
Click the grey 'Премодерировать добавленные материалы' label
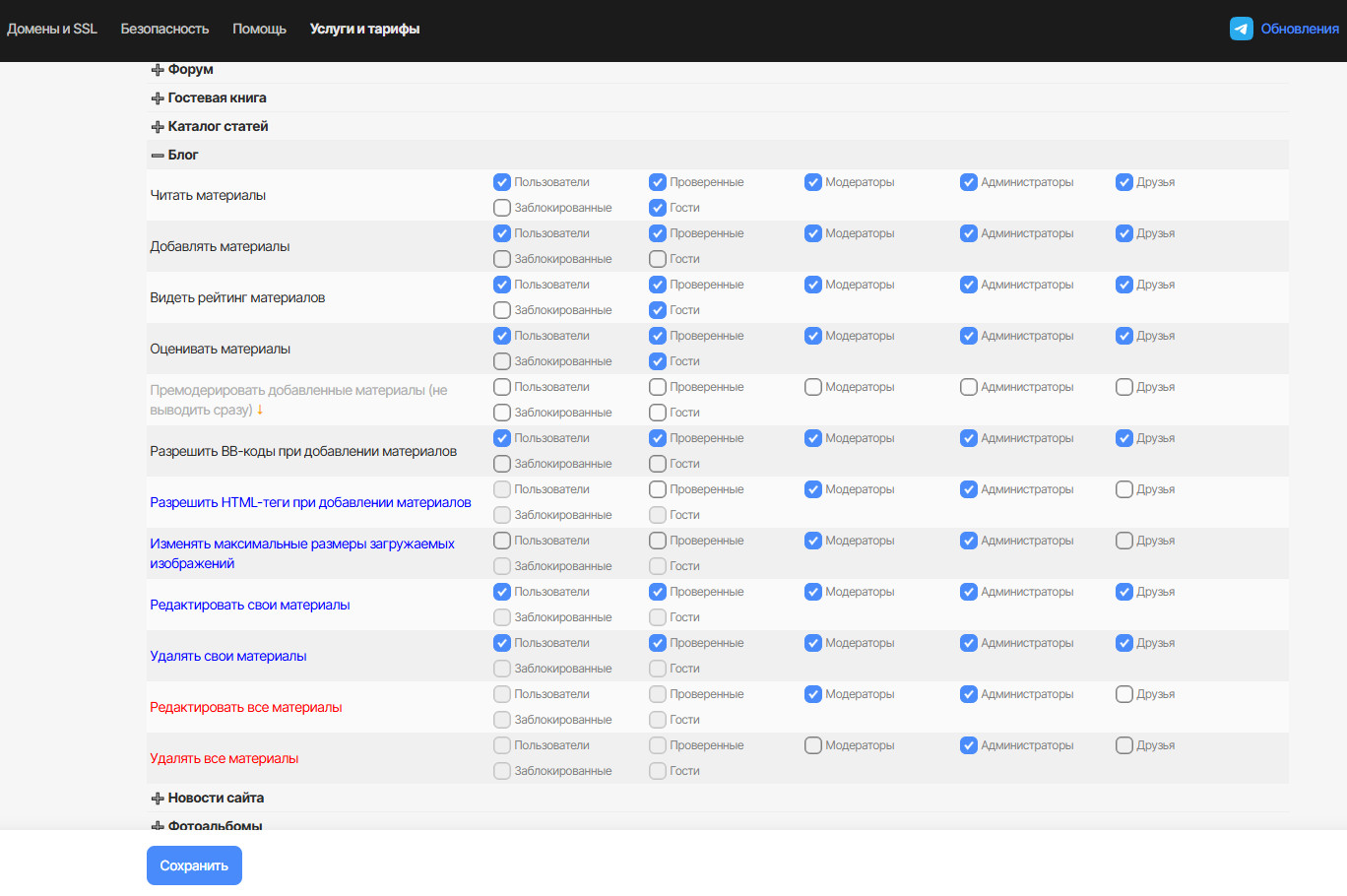click(x=298, y=400)
